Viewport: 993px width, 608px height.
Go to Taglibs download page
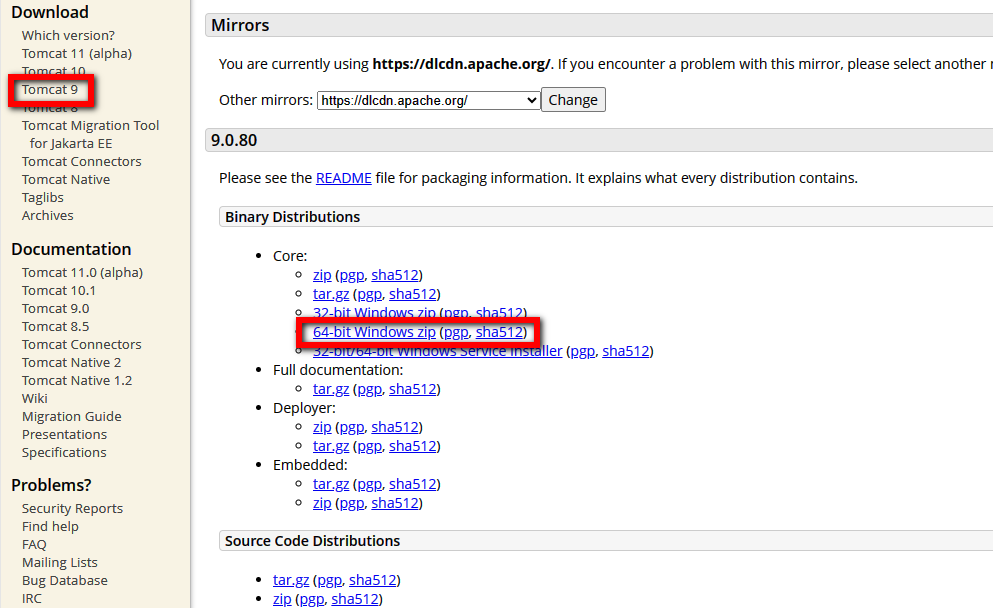[42, 198]
